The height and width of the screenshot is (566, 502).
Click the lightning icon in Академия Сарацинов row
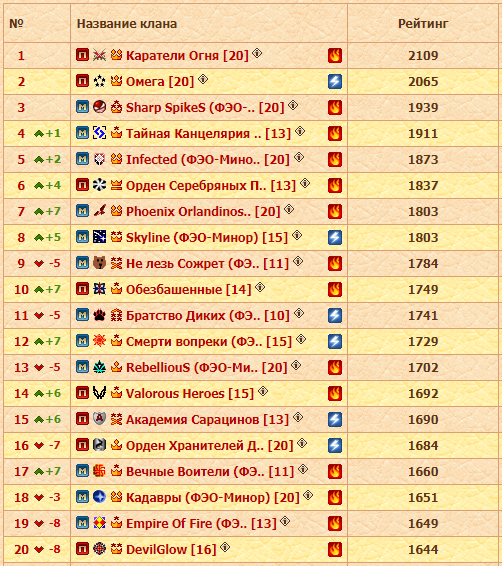pyautogui.click(x=335, y=419)
